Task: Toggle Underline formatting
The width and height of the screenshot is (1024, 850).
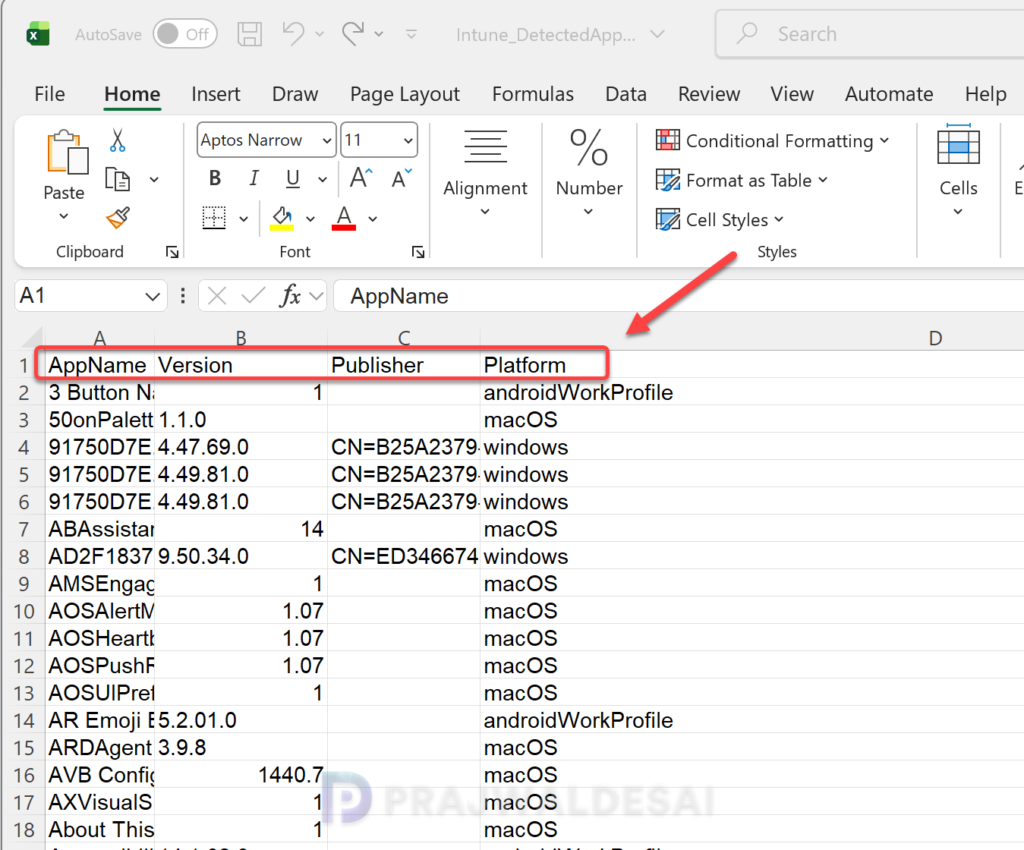Action: pyautogui.click(x=293, y=179)
